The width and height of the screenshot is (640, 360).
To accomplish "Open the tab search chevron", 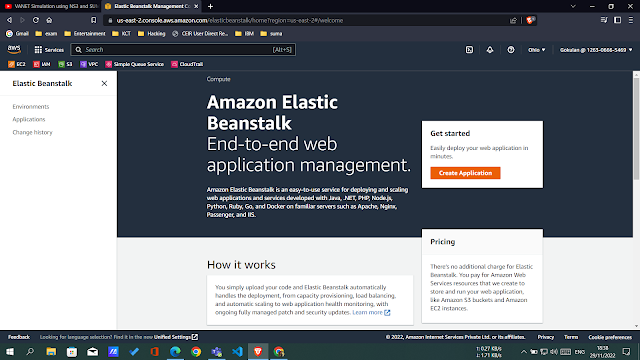I will click(573, 6).
